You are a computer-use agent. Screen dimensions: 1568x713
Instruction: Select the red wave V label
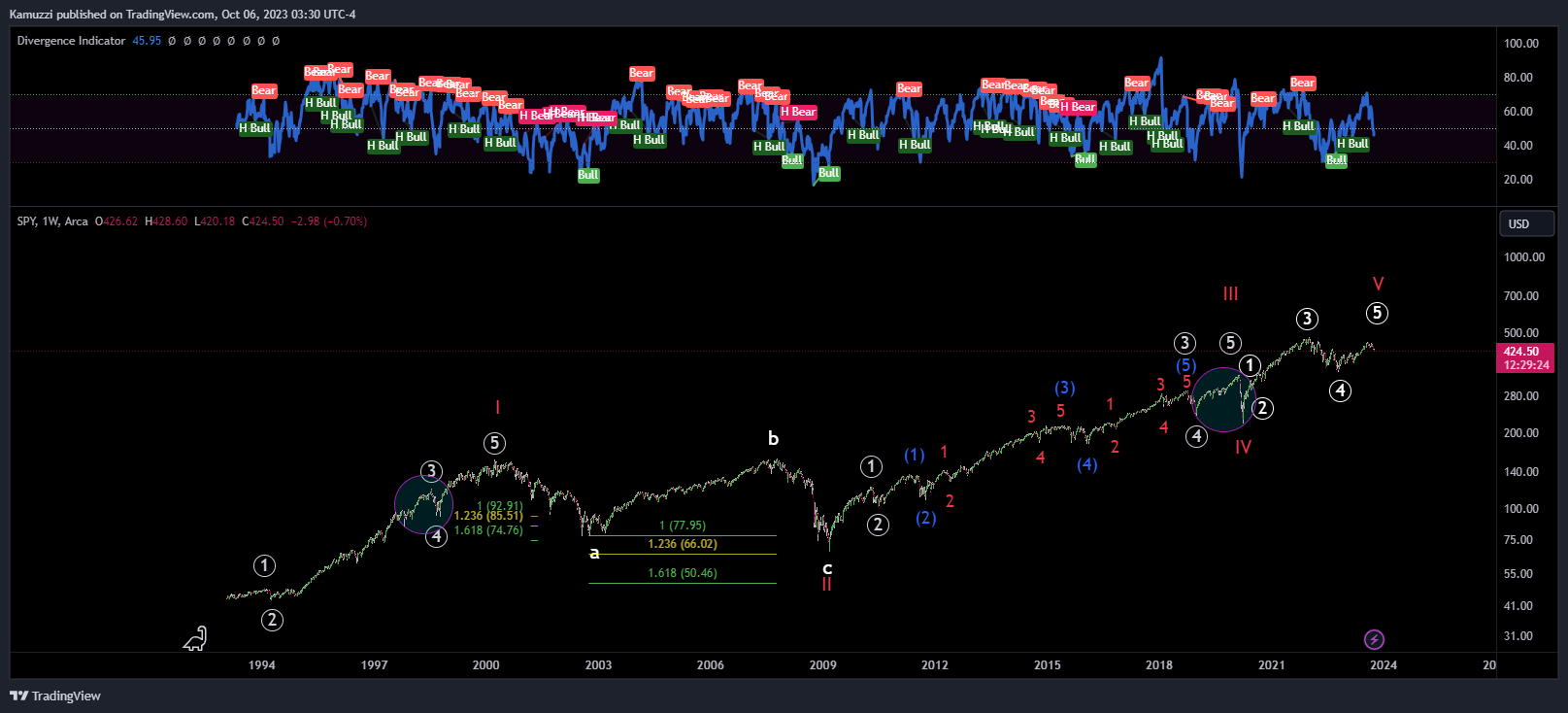click(x=1378, y=284)
